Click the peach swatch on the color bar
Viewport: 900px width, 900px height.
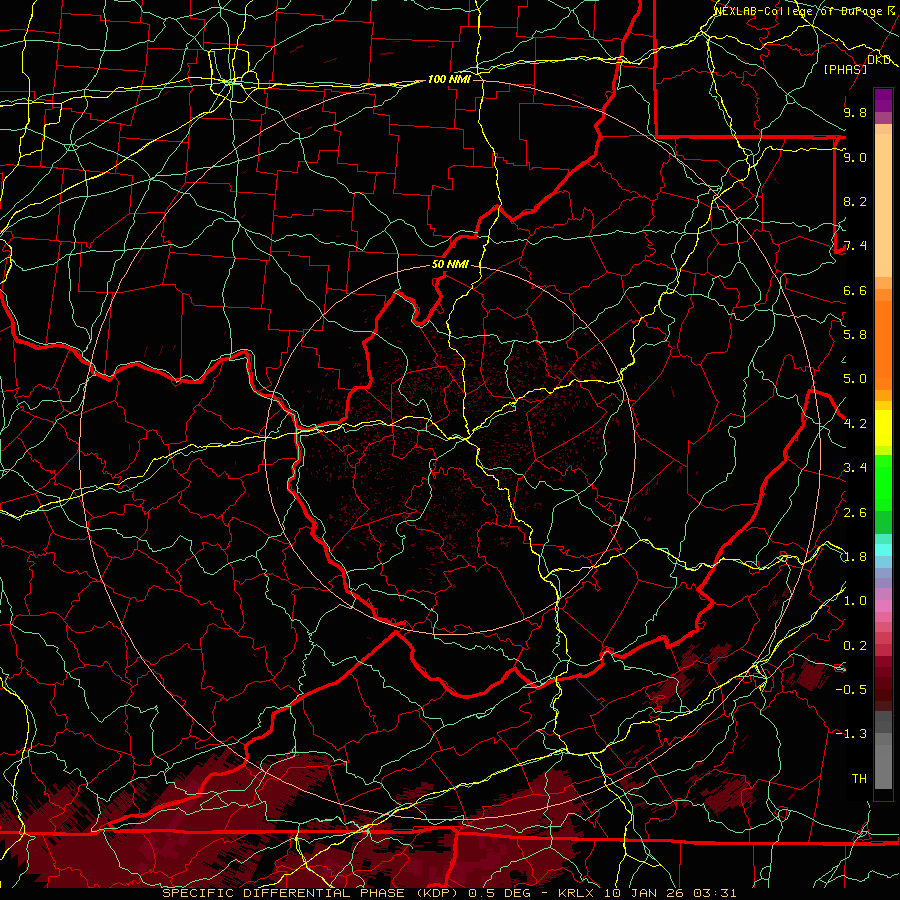click(883, 205)
